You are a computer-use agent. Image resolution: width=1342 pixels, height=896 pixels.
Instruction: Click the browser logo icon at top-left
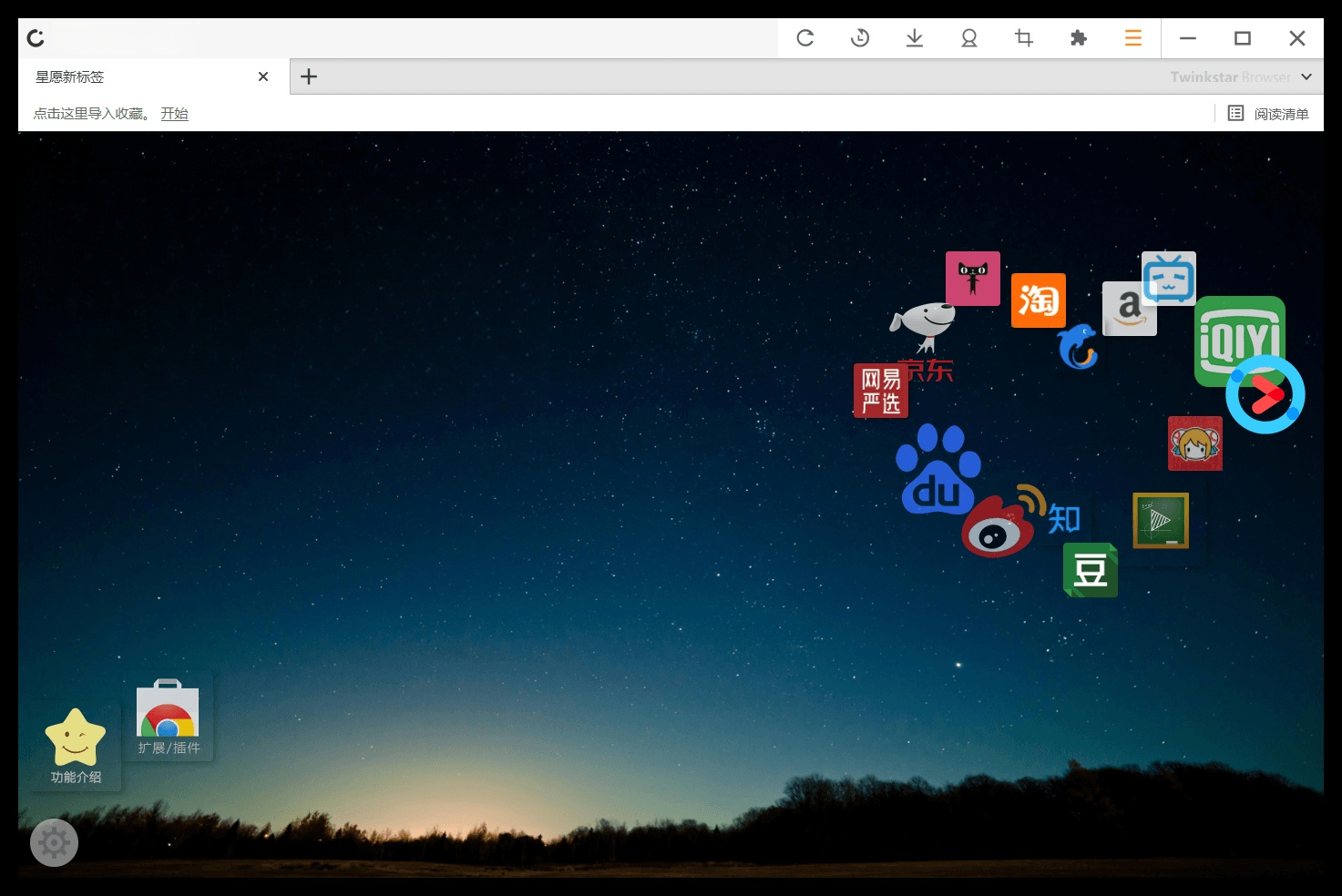[x=36, y=38]
